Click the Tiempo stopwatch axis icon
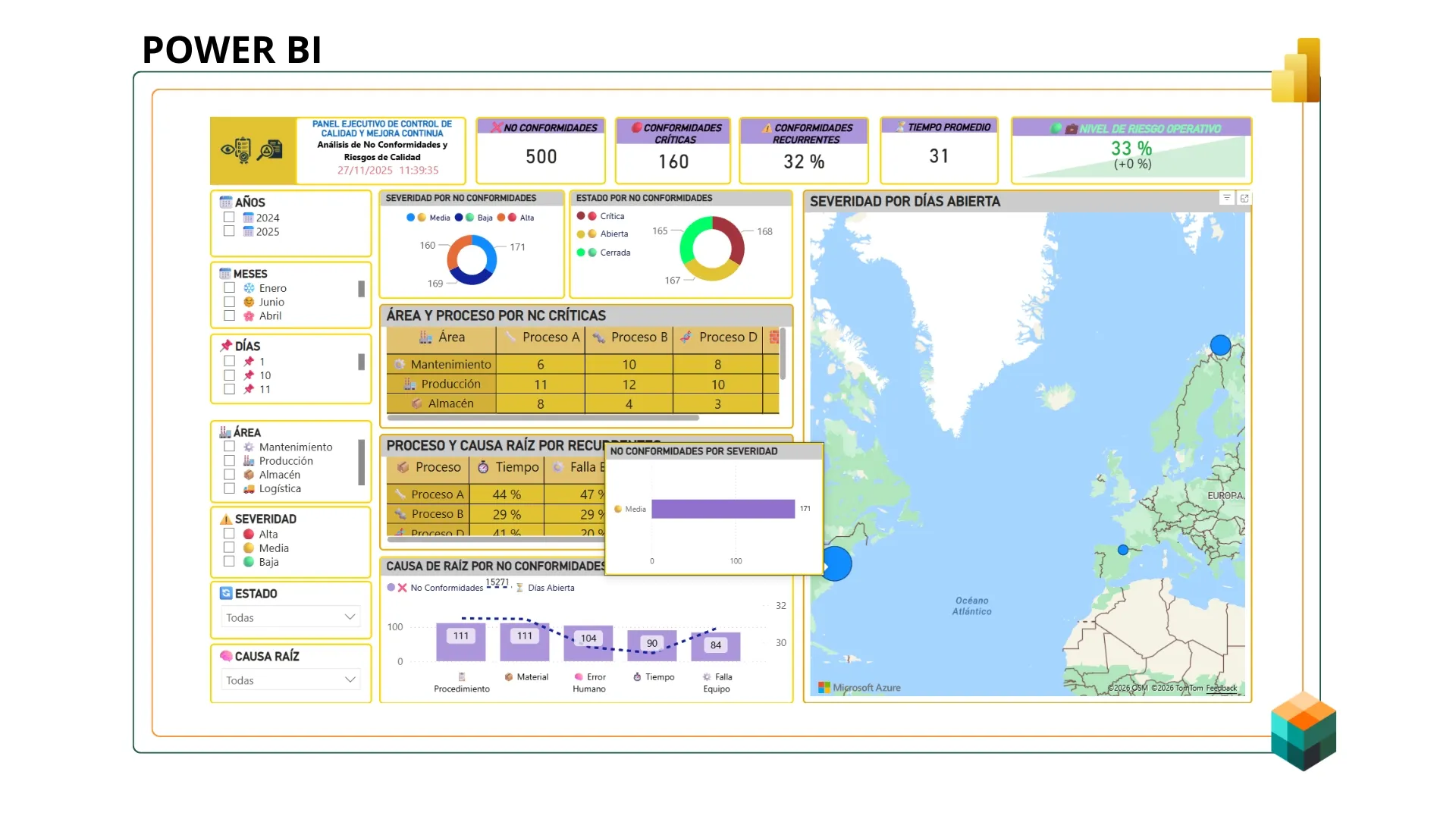The image size is (1456, 819). (637, 677)
